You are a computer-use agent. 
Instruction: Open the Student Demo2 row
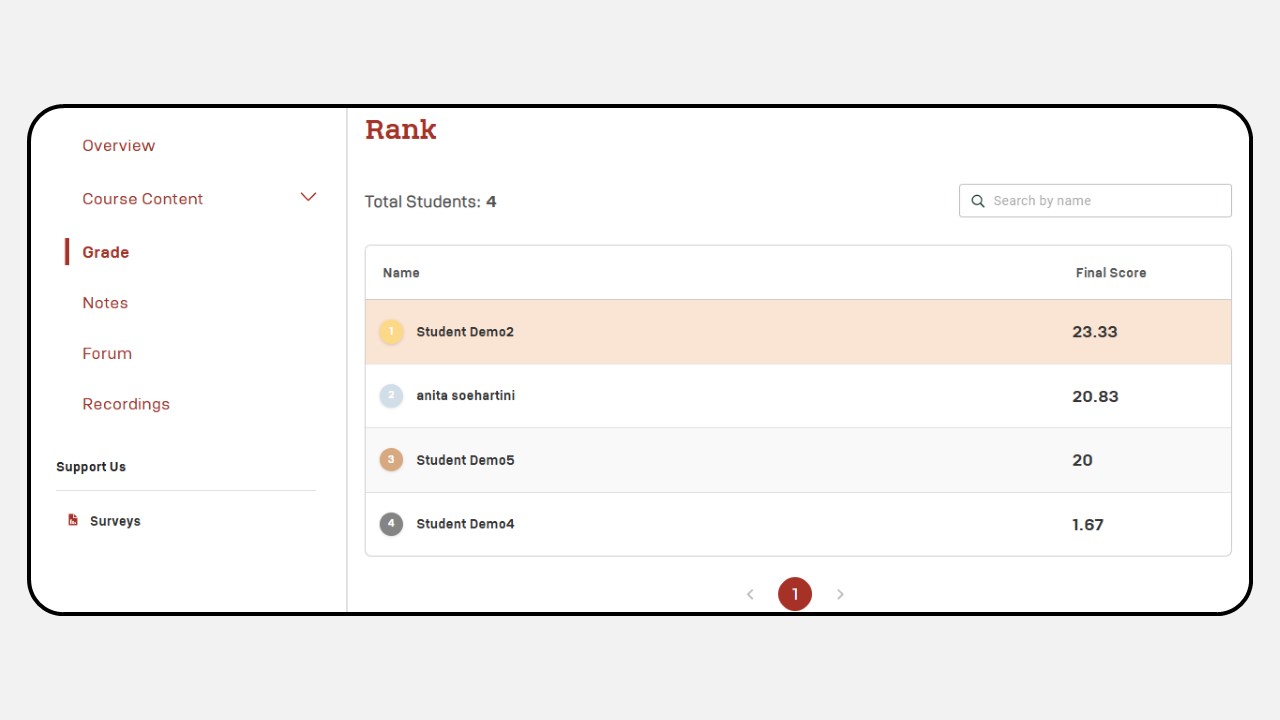[x=798, y=332]
